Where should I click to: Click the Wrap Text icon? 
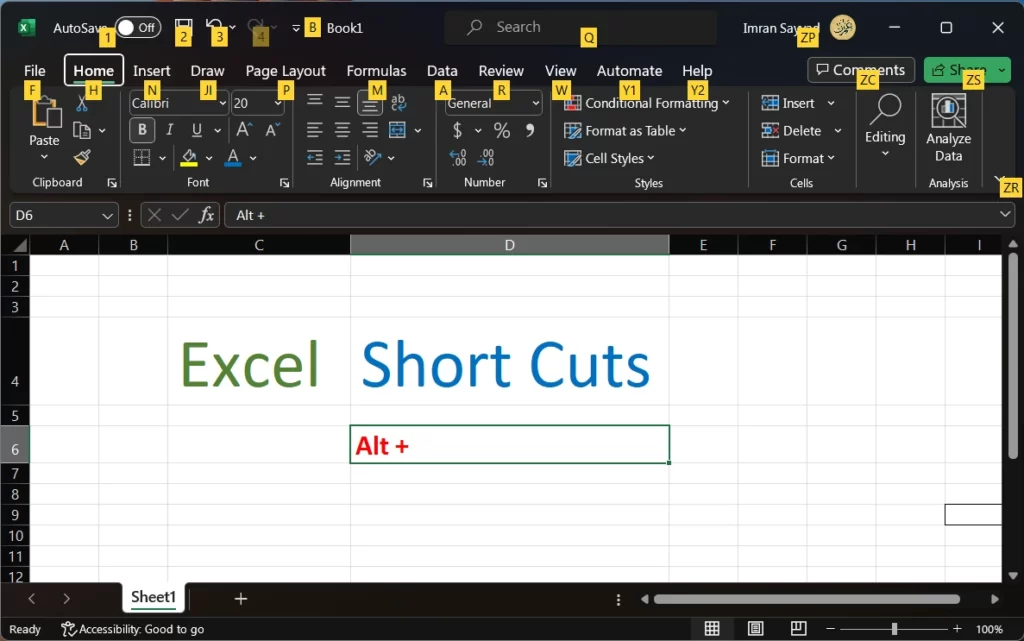[398, 102]
